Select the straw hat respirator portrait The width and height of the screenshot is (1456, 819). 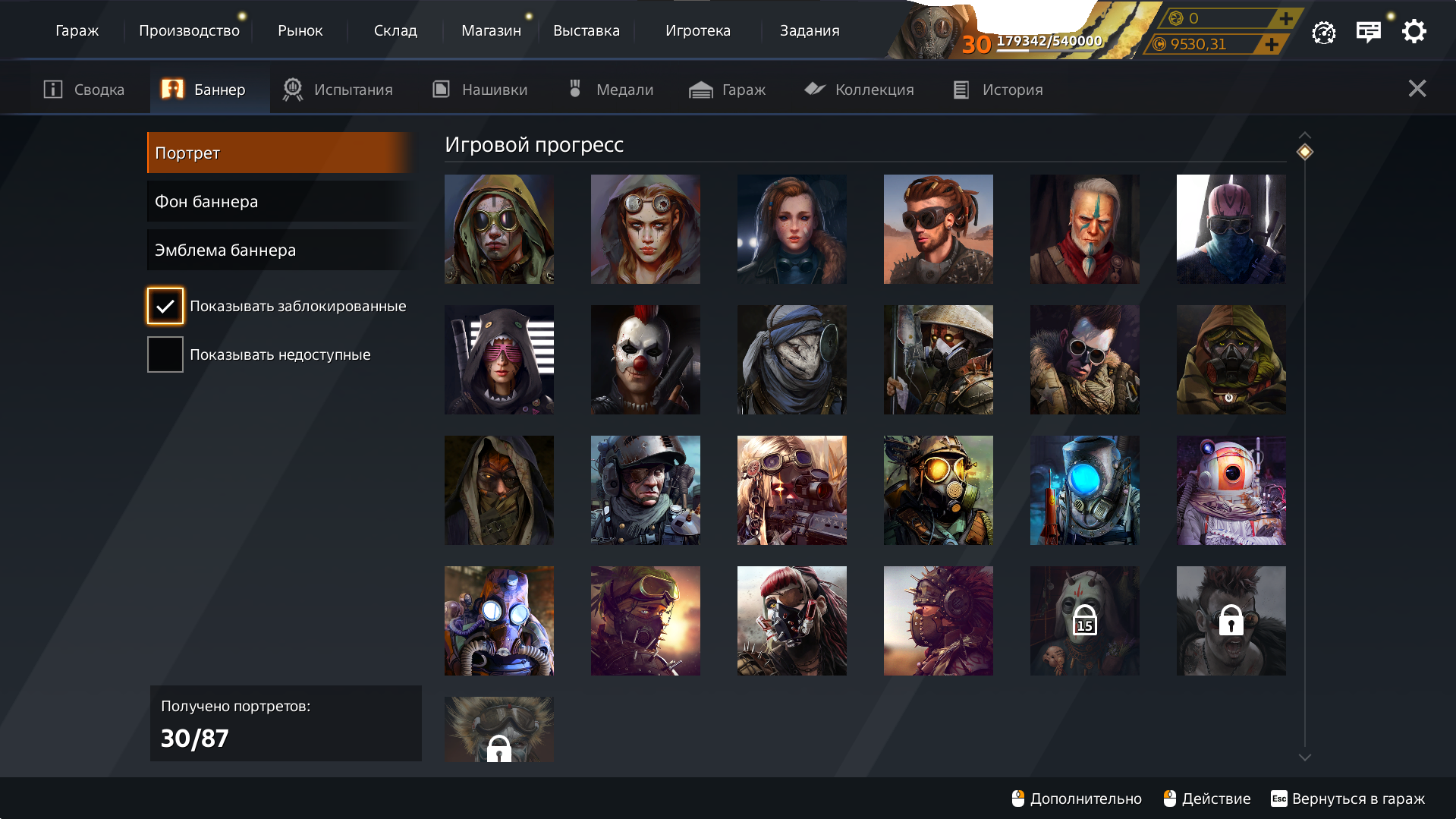[x=939, y=360]
